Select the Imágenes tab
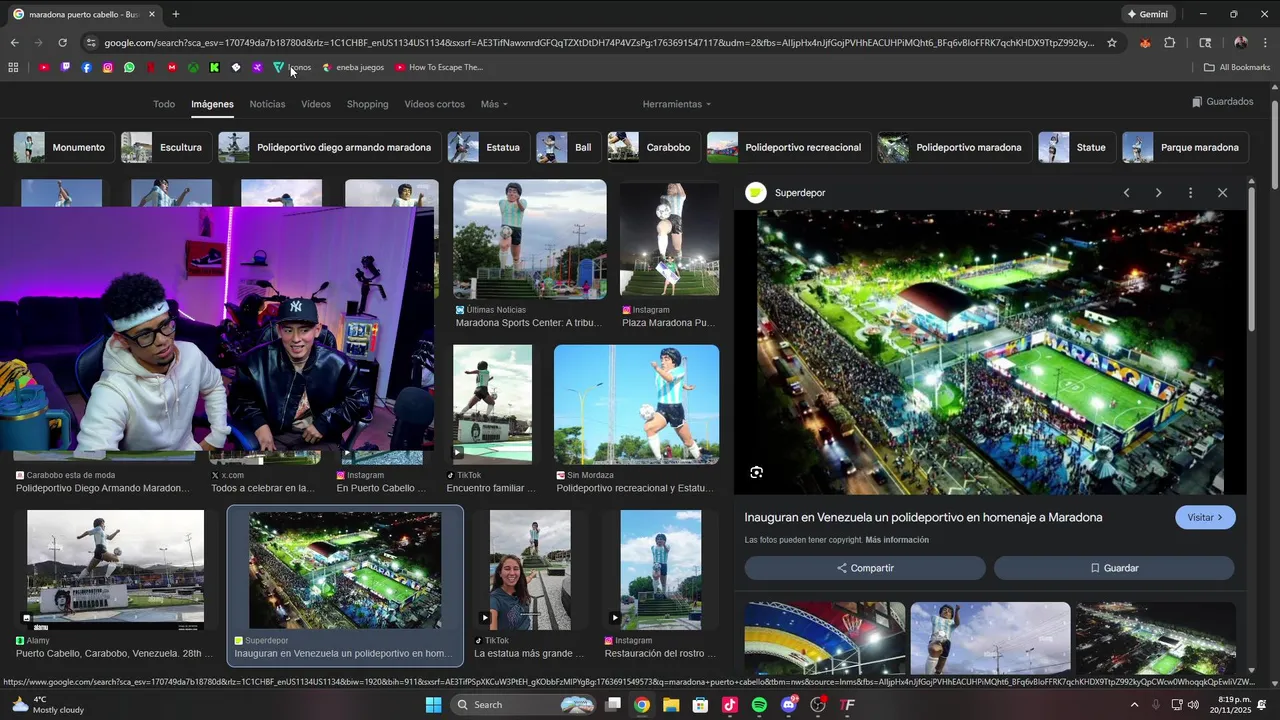This screenshot has height=720, width=1280. coord(212,104)
